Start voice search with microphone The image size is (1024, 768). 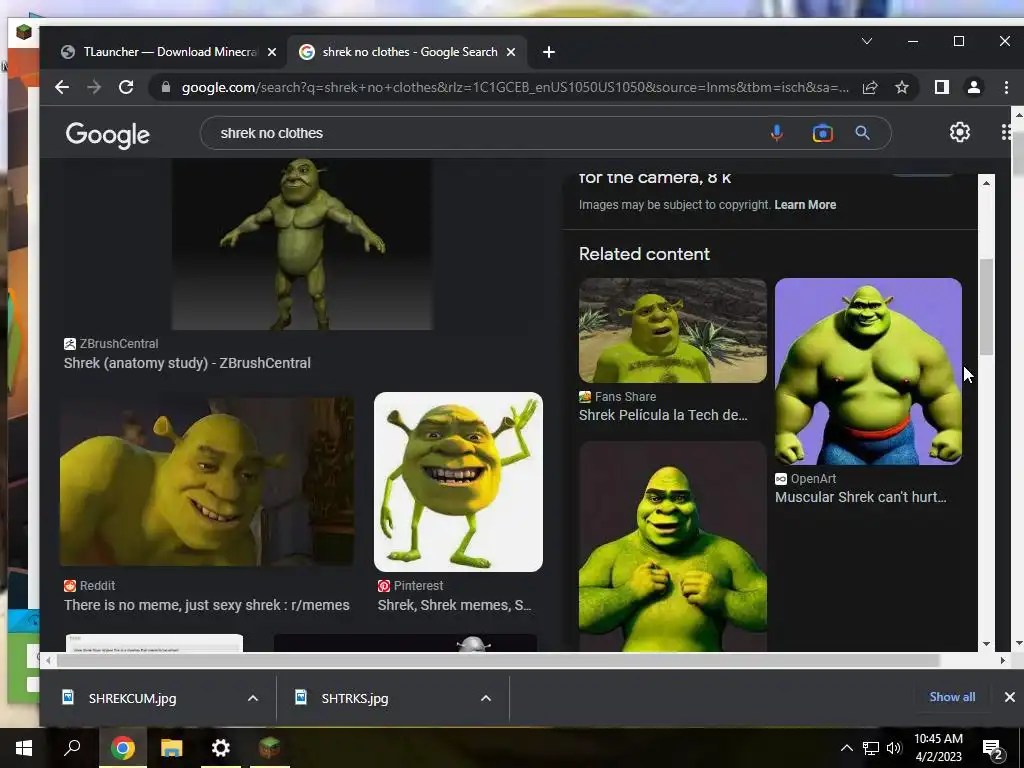tap(776, 133)
